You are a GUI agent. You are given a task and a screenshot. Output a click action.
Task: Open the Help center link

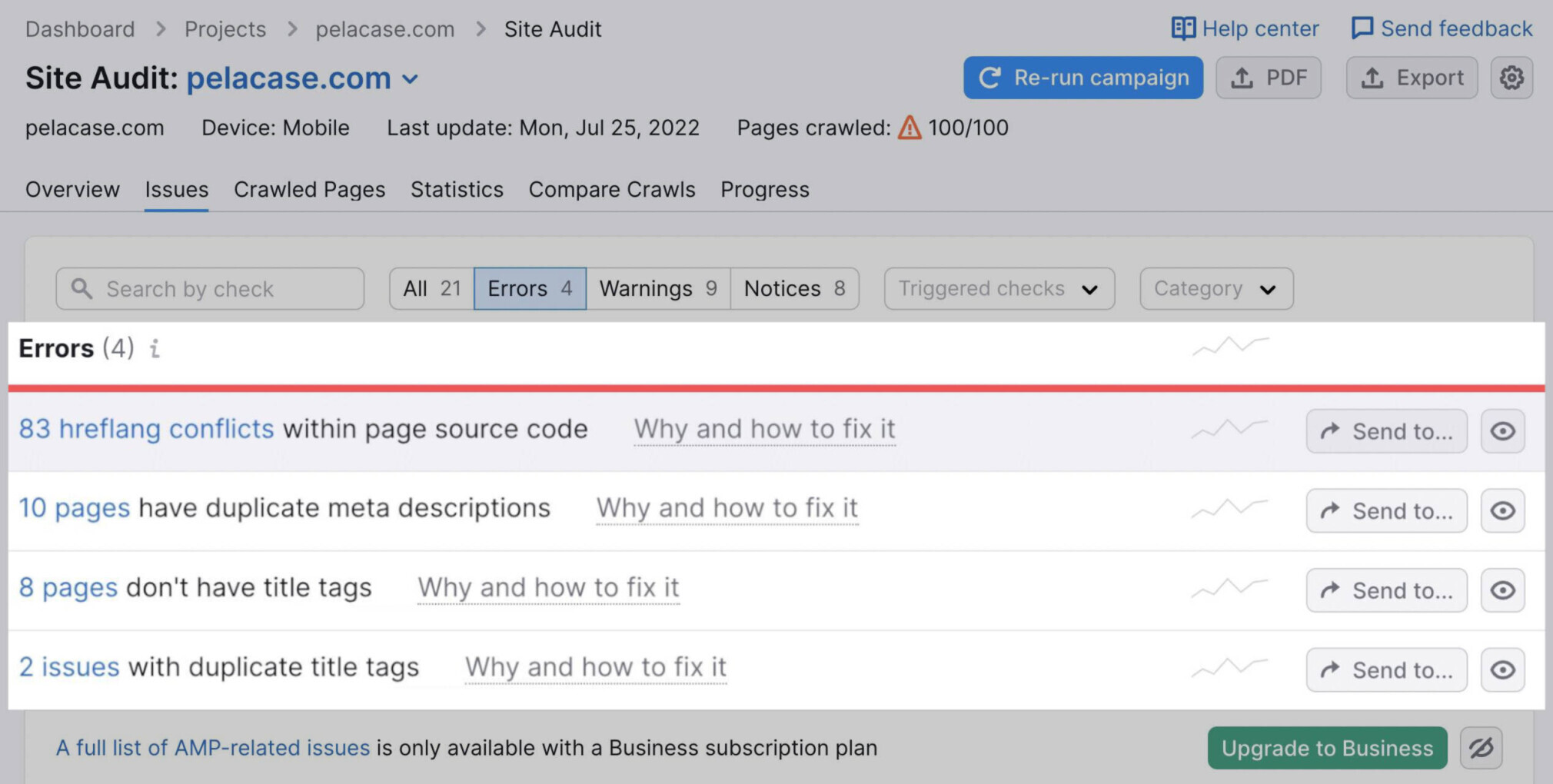(x=1245, y=29)
